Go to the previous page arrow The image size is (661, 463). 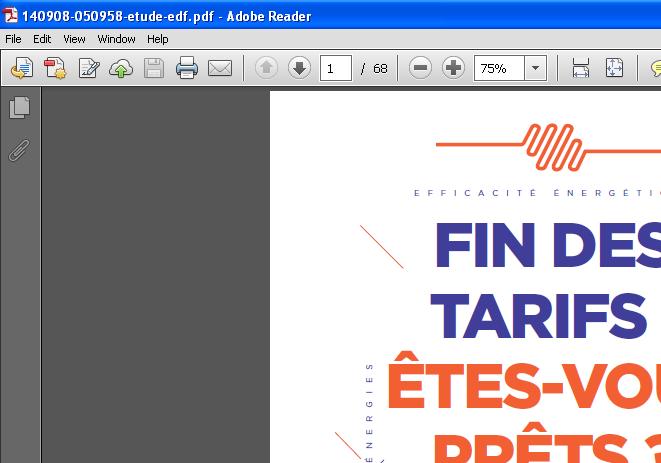266,68
